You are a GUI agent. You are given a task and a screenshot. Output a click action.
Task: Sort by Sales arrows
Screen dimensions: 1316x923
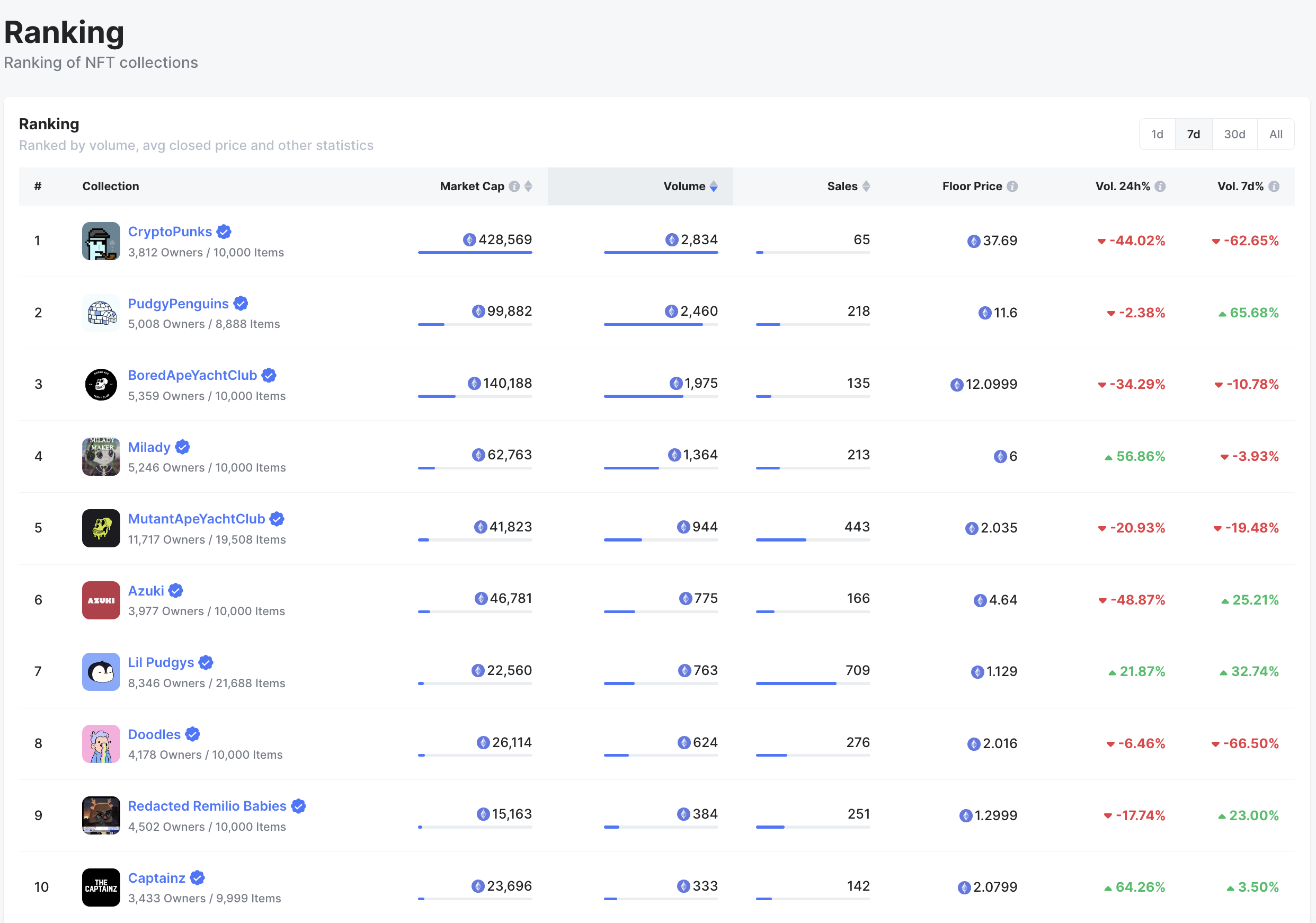tap(866, 187)
